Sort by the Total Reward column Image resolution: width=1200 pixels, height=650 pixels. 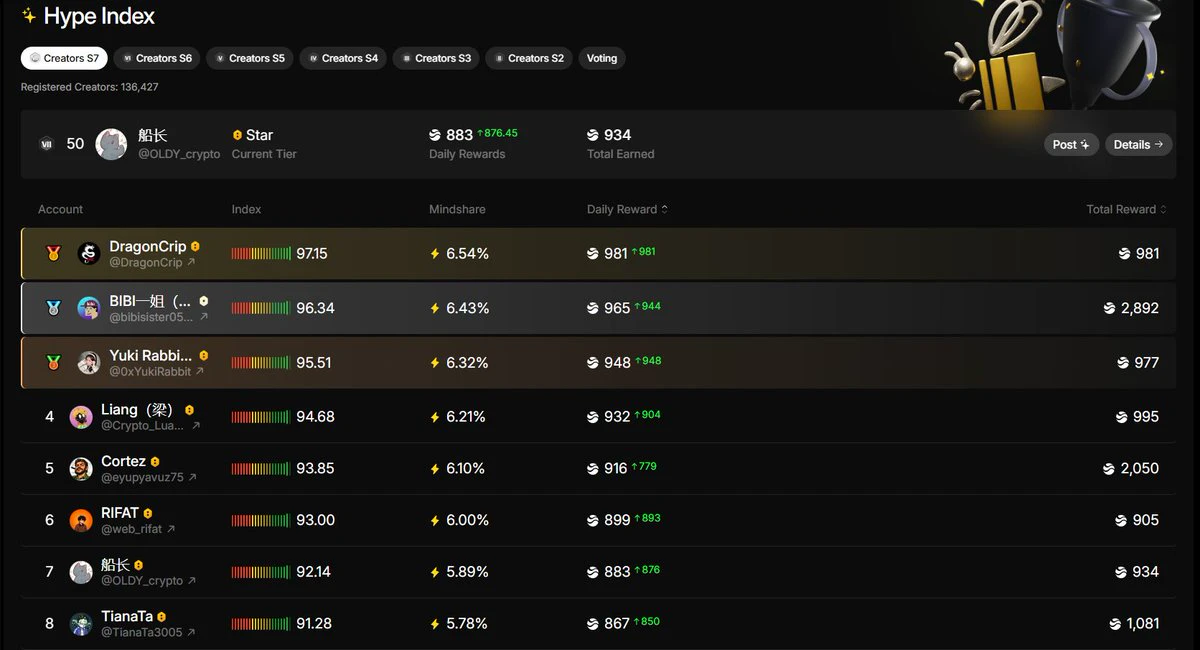click(1126, 209)
